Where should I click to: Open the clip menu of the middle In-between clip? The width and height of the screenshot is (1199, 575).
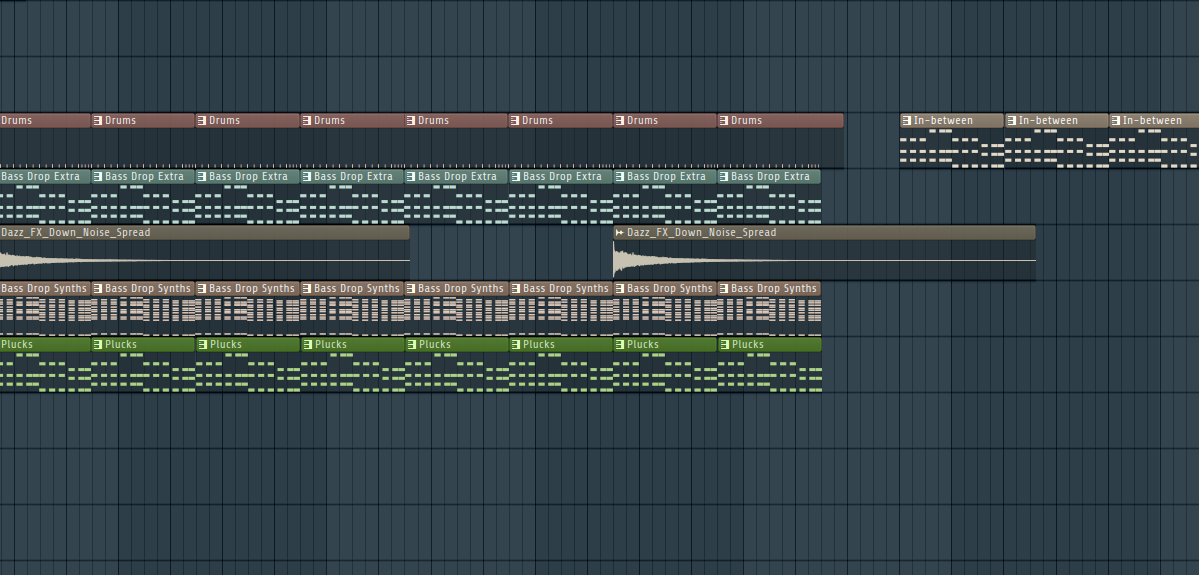pyautogui.click(x=1011, y=121)
